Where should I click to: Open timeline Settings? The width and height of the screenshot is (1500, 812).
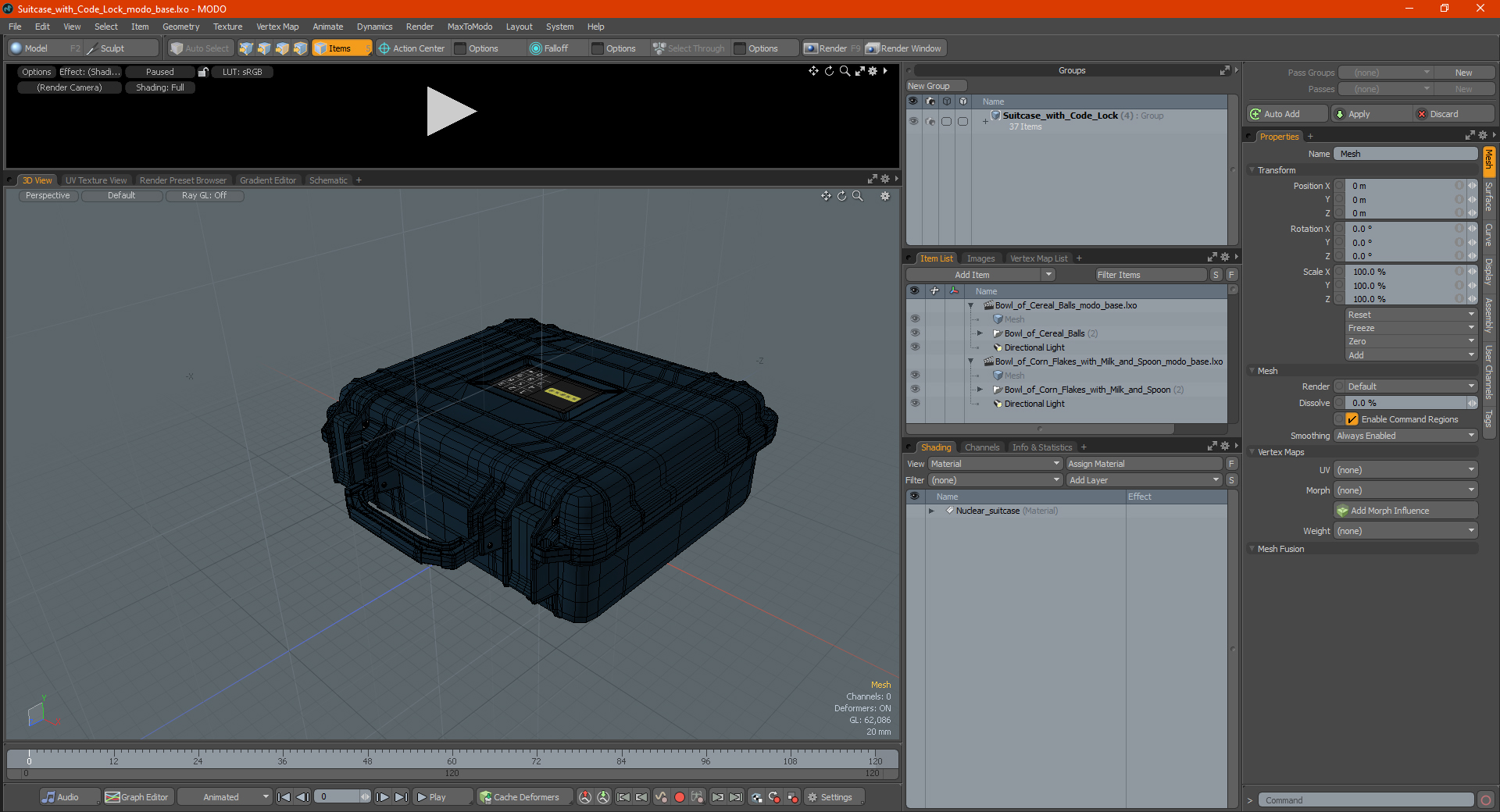click(834, 797)
